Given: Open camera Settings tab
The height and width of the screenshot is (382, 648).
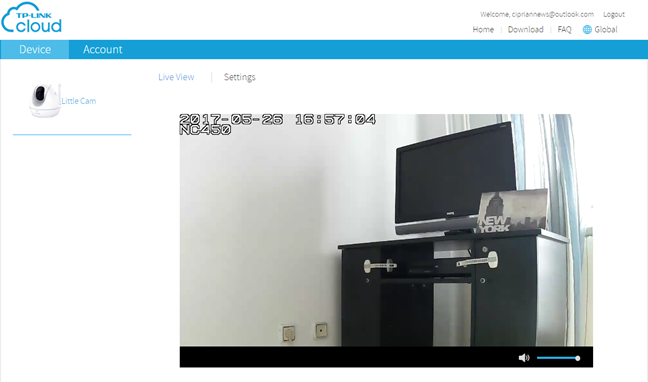Looking at the screenshot, I should coord(240,77).
